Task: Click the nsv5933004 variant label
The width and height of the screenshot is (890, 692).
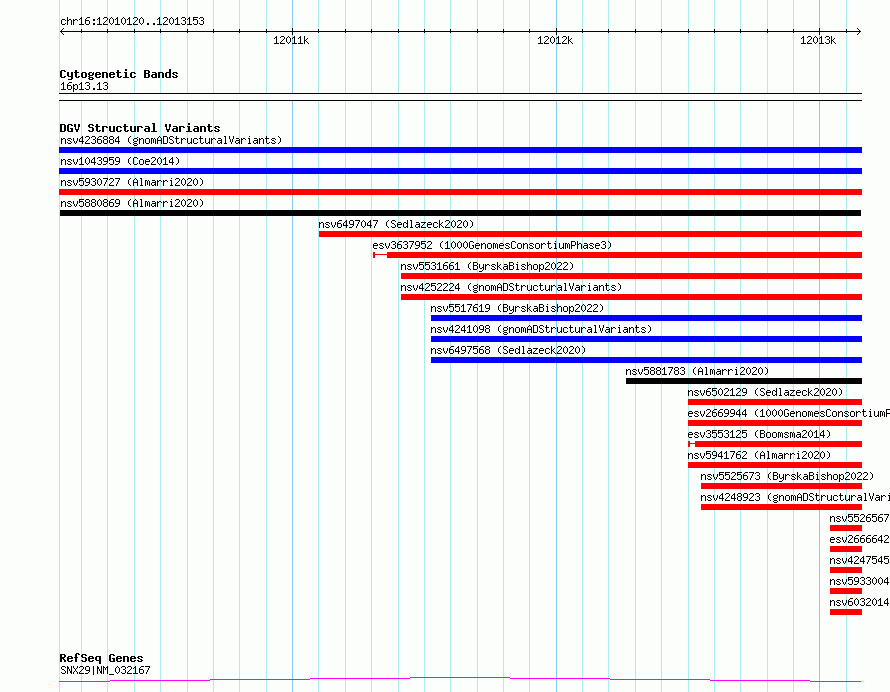Action: coord(859,581)
